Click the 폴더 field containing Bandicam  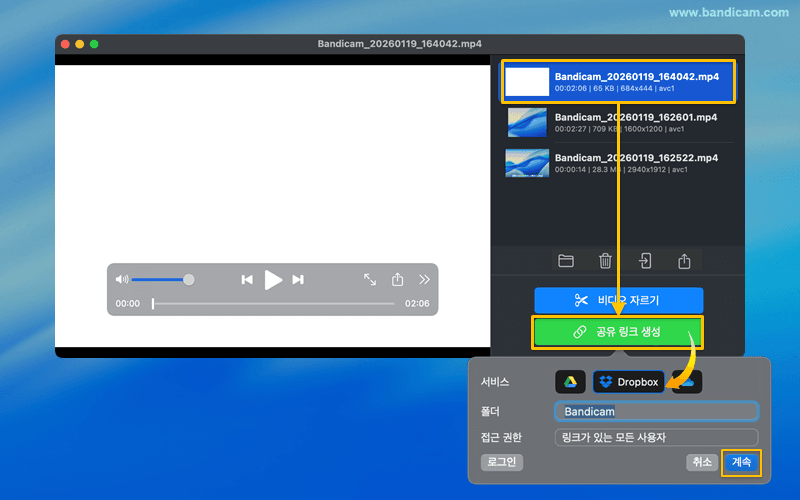pyautogui.click(x=656, y=411)
